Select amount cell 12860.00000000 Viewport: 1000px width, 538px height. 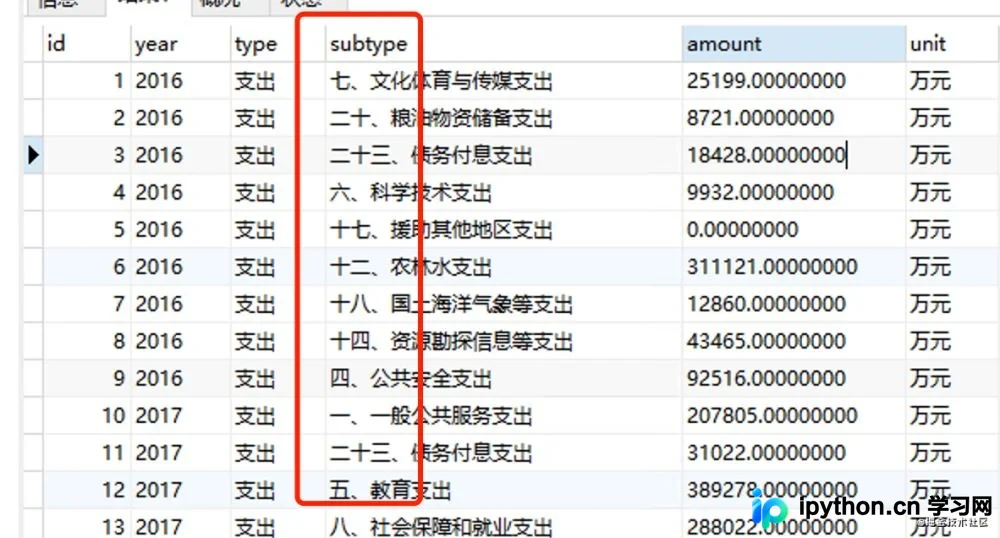794,303
